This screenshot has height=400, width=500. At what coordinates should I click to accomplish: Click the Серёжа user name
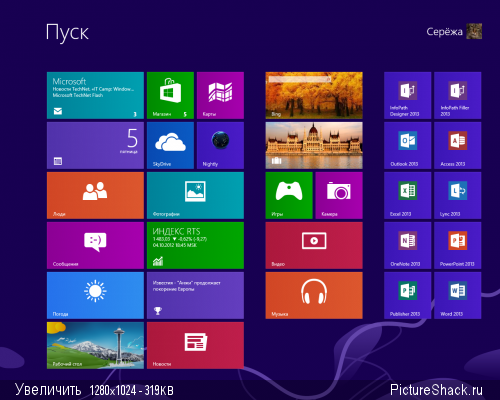click(x=444, y=32)
